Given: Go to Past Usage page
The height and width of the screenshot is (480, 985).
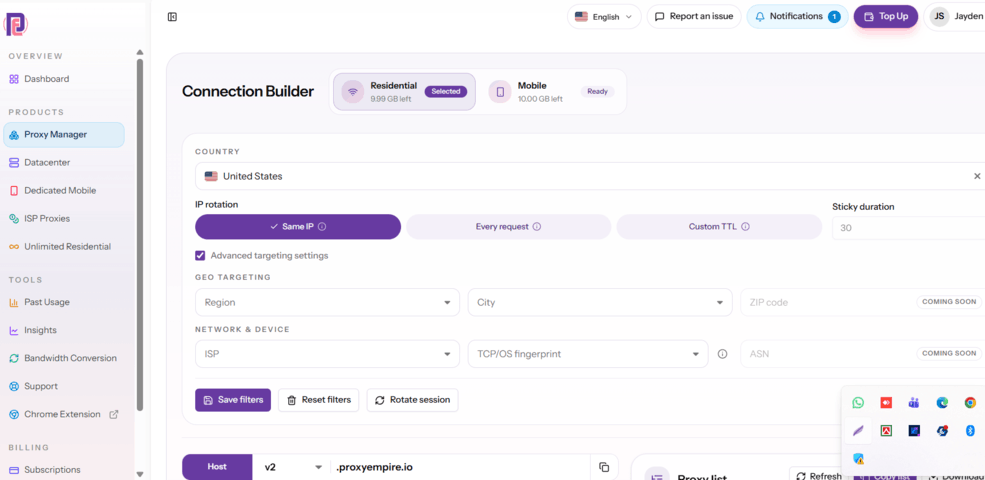Looking at the screenshot, I should (x=47, y=302).
